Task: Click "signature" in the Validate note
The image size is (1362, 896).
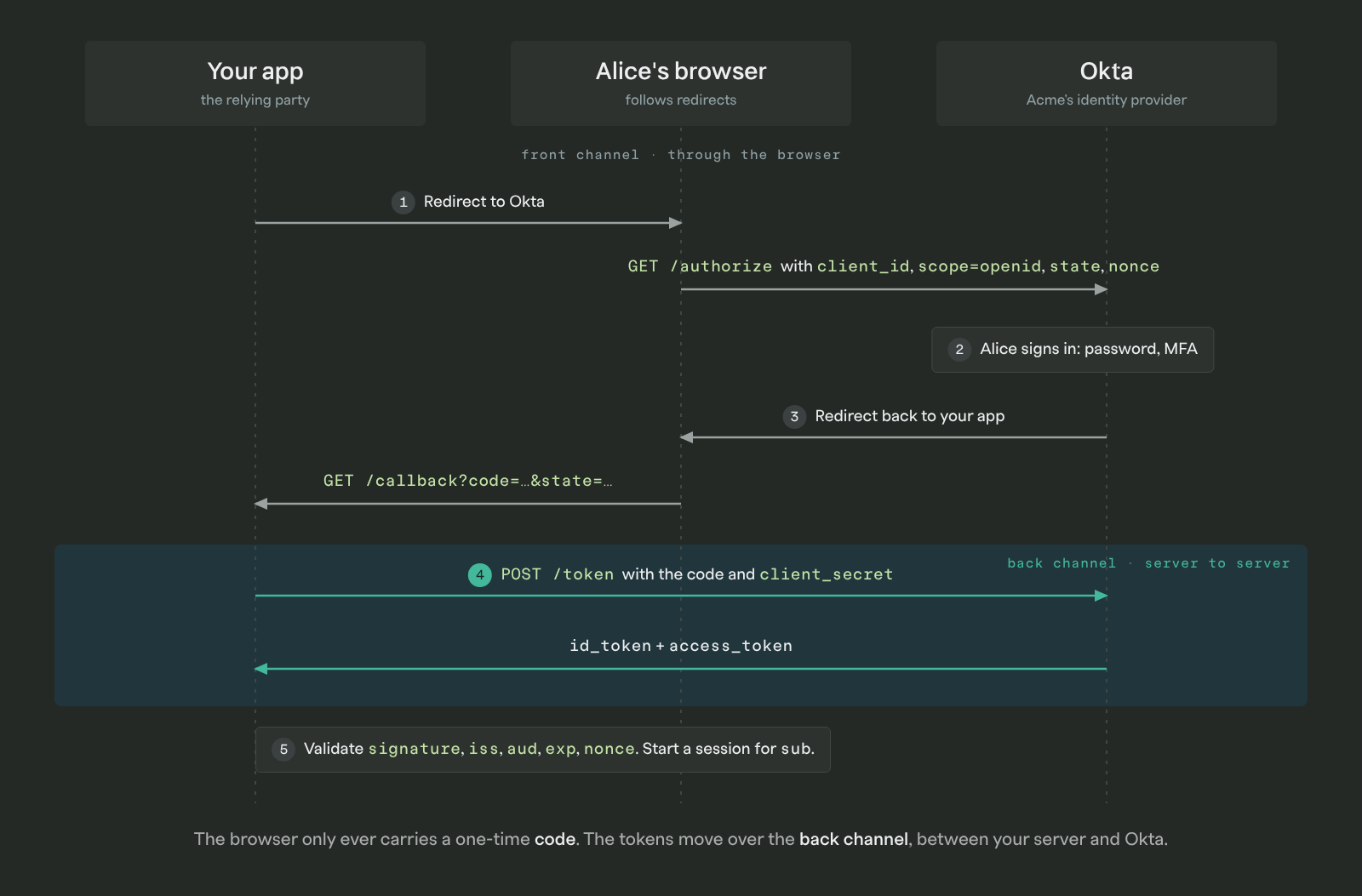Action: (x=415, y=749)
